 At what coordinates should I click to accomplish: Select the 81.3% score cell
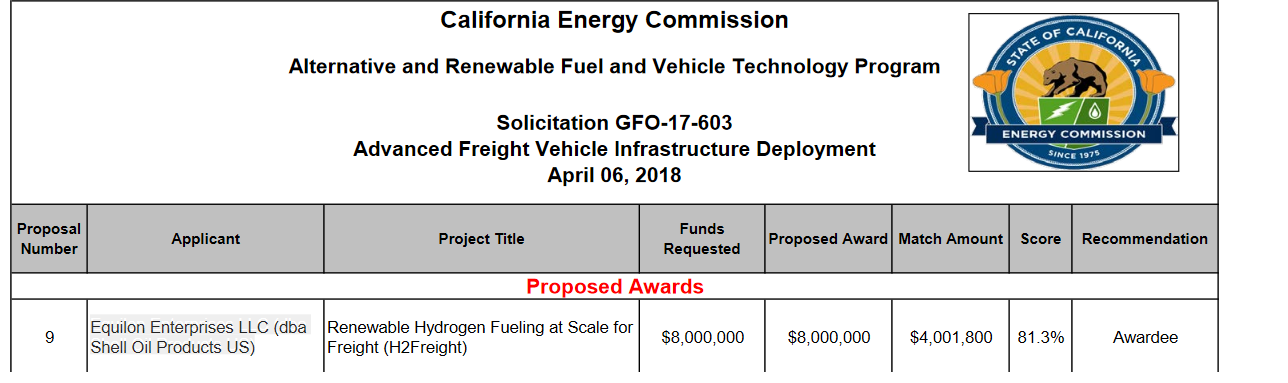[x=1040, y=338]
